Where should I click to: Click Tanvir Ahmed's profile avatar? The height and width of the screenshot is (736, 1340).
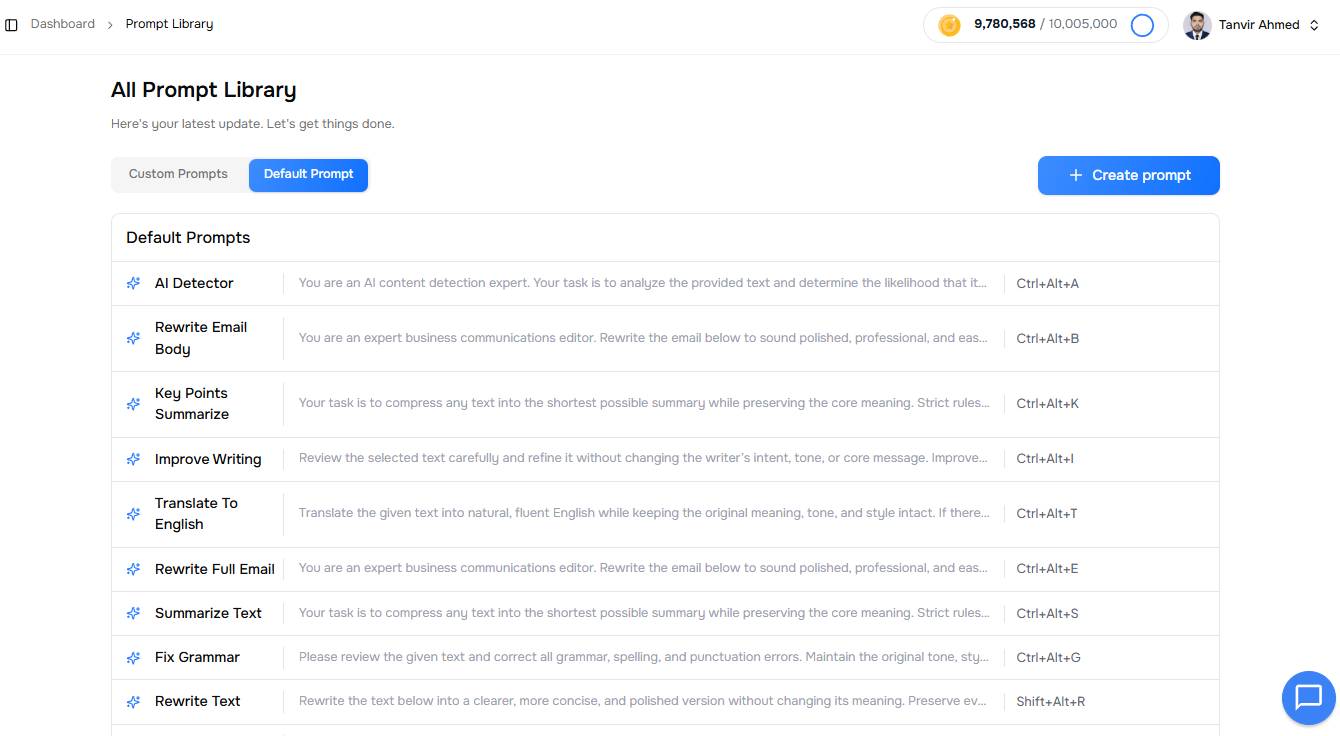click(x=1197, y=25)
